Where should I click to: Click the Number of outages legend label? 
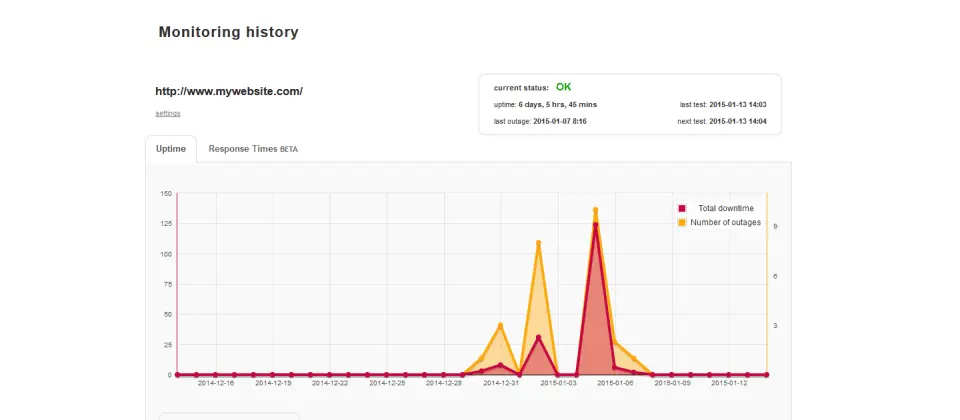pos(726,222)
